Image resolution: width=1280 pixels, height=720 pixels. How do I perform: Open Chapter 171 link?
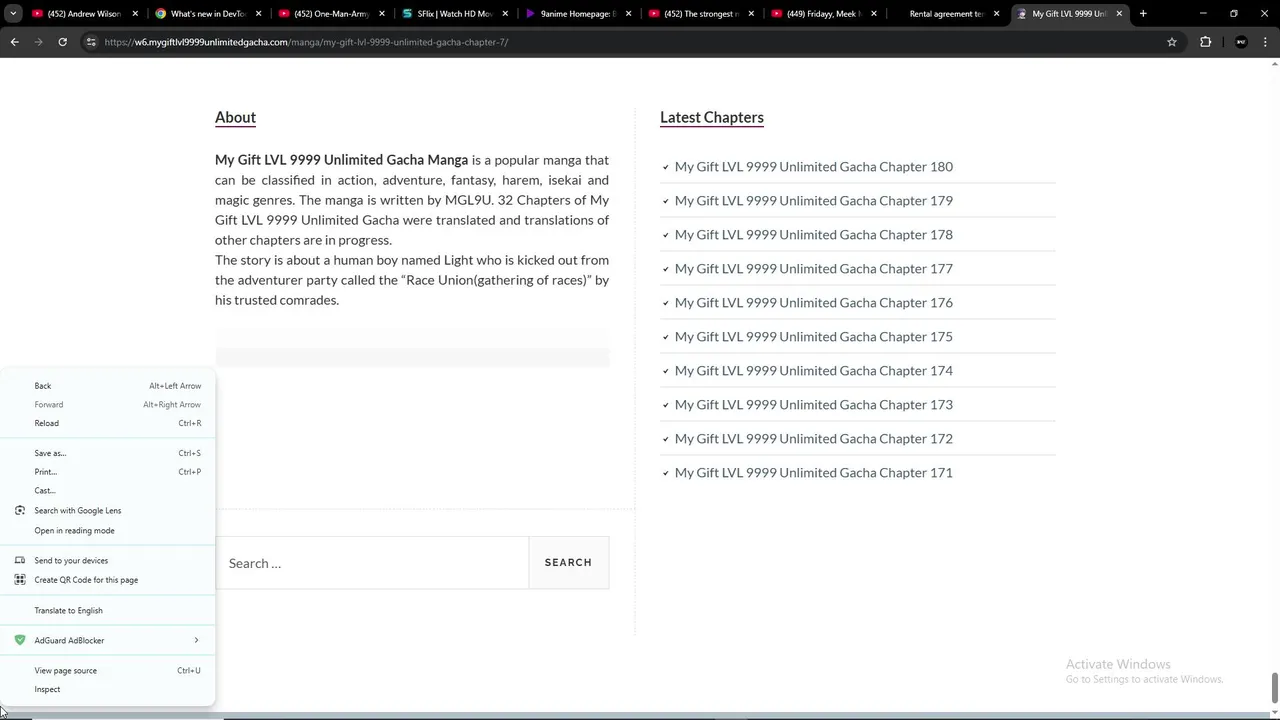point(813,473)
